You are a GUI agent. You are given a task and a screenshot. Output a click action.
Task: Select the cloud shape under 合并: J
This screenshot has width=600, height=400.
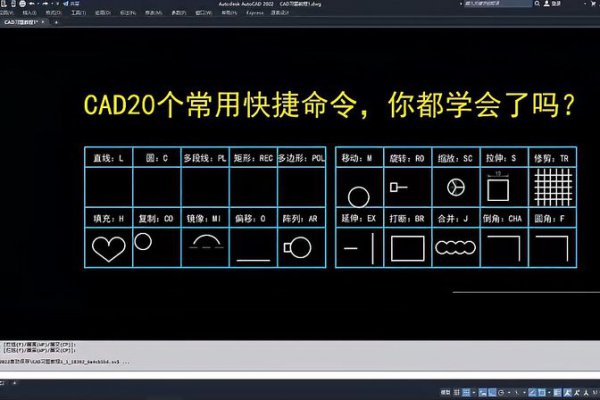(455, 248)
